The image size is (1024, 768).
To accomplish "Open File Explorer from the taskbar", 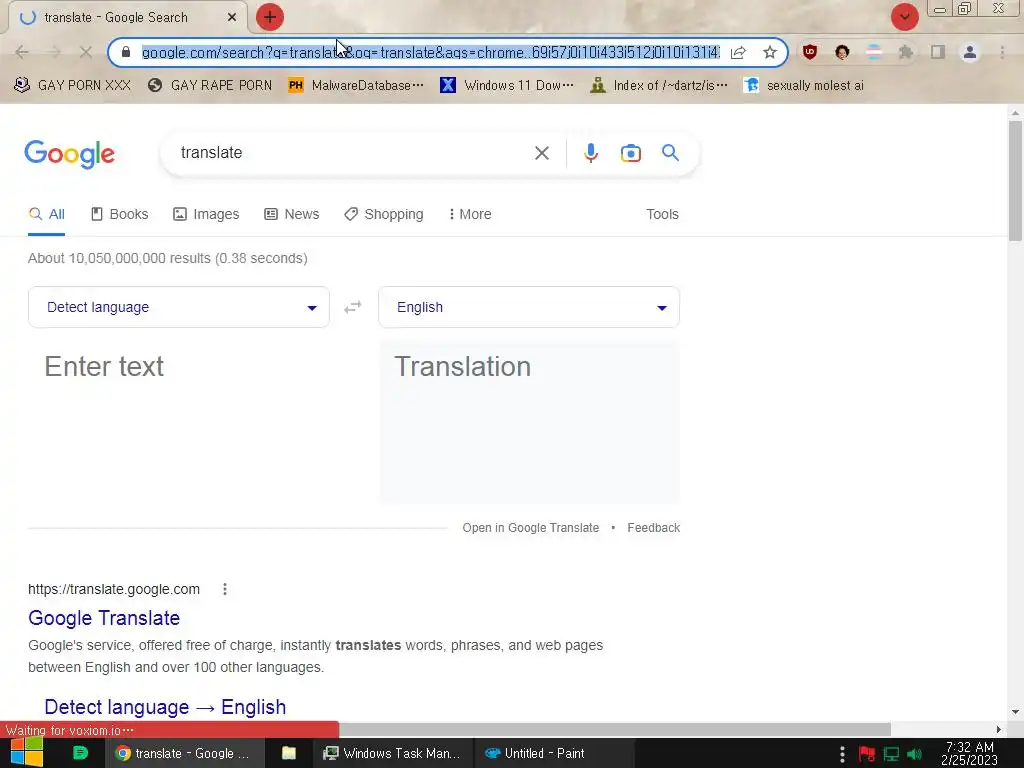I will (x=289, y=753).
